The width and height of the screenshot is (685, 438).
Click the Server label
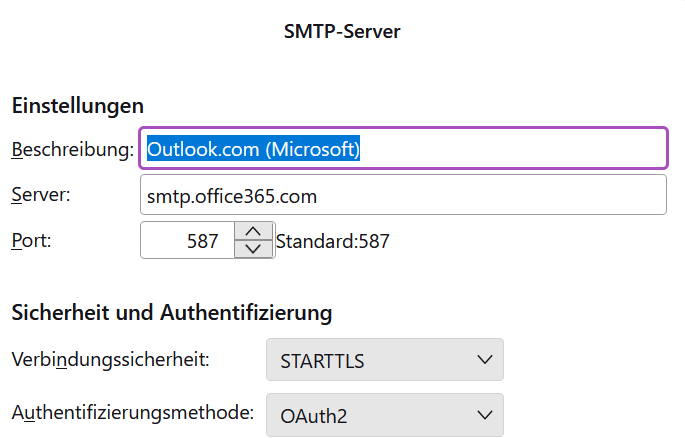point(41,194)
